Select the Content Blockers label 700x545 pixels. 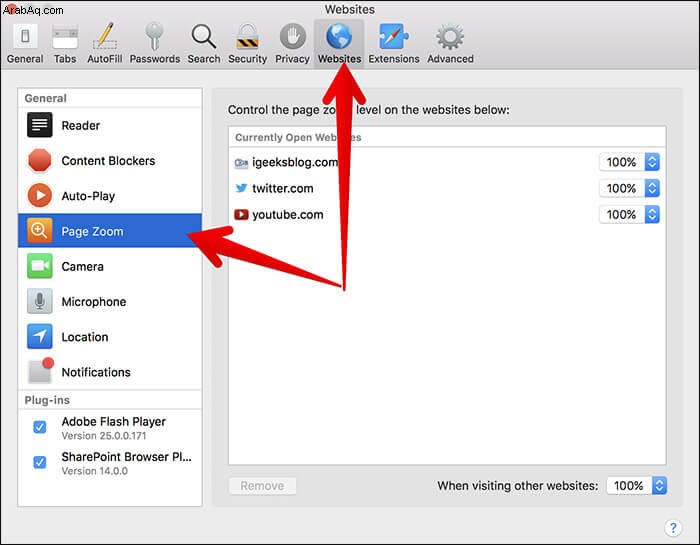click(x=108, y=161)
